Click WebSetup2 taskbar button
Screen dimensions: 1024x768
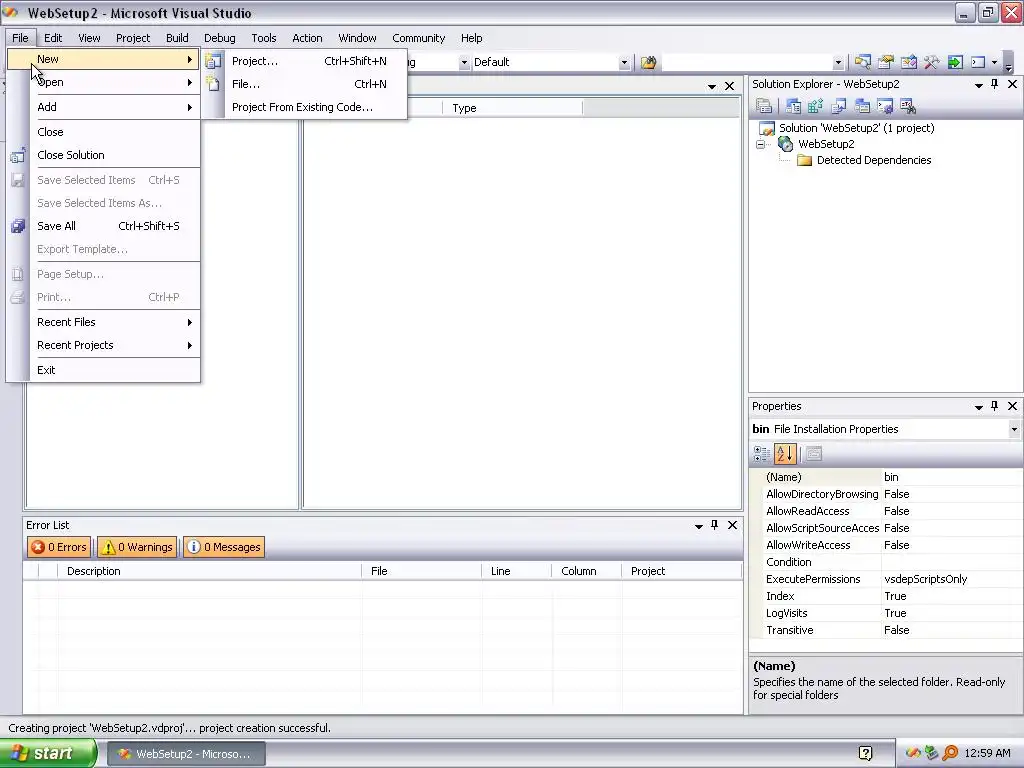(186, 754)
